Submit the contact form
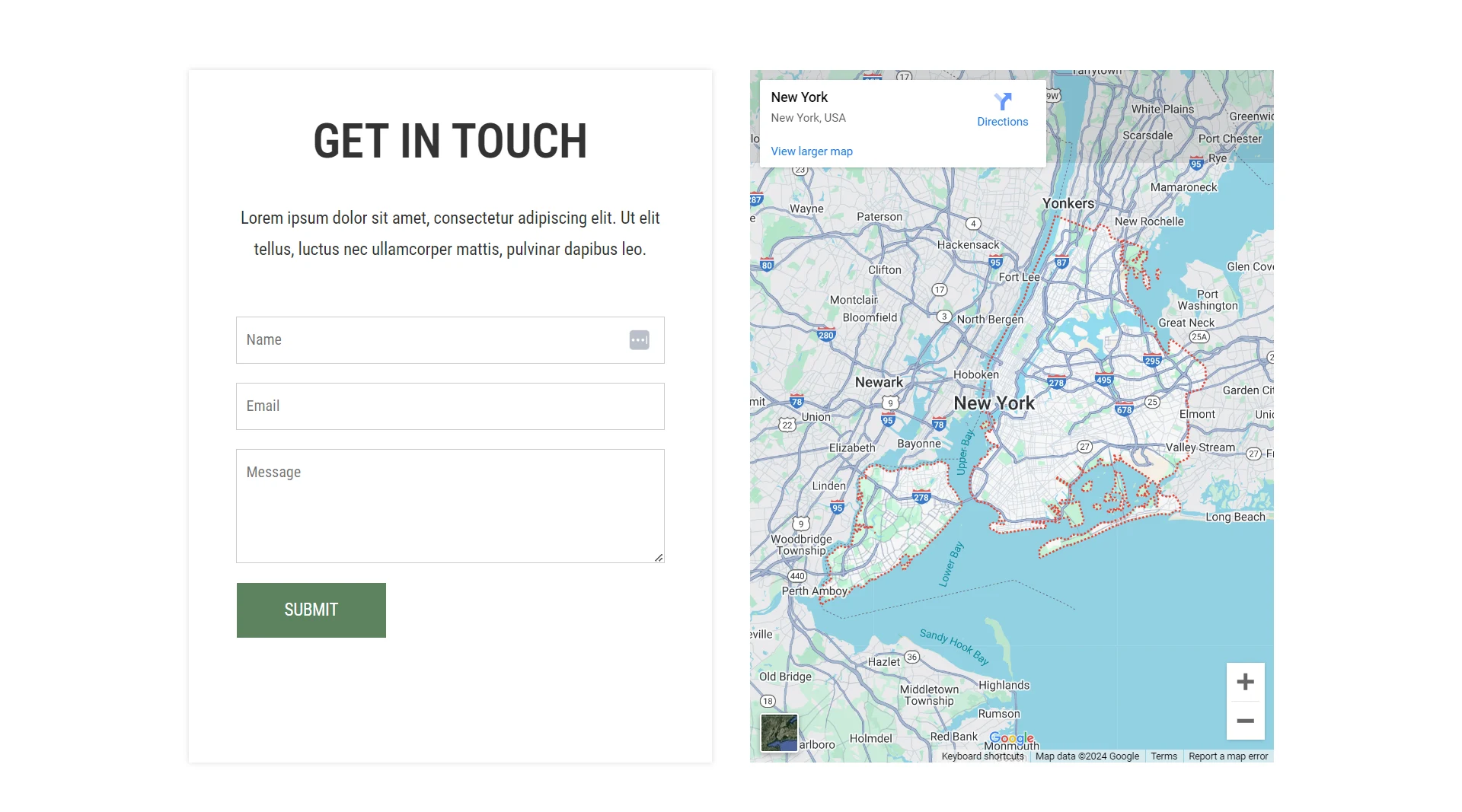 point(311,610)
